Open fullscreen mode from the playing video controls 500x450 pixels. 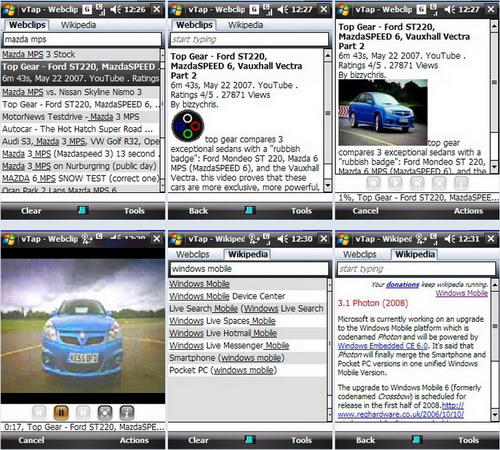(105, 413)
